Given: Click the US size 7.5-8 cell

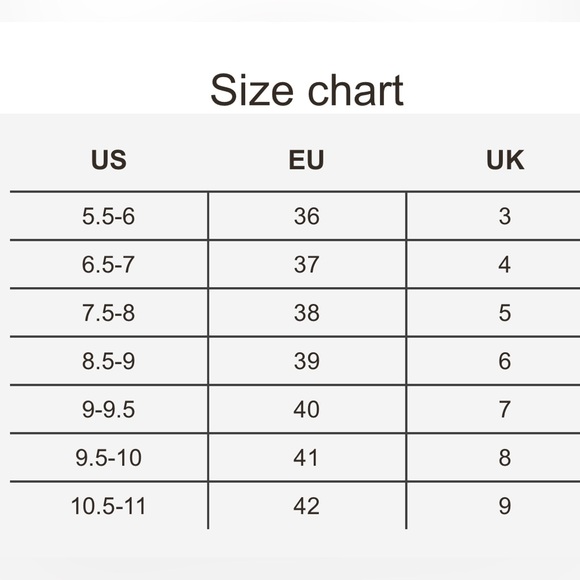Looking at the screenshot, I should point(109,313).
